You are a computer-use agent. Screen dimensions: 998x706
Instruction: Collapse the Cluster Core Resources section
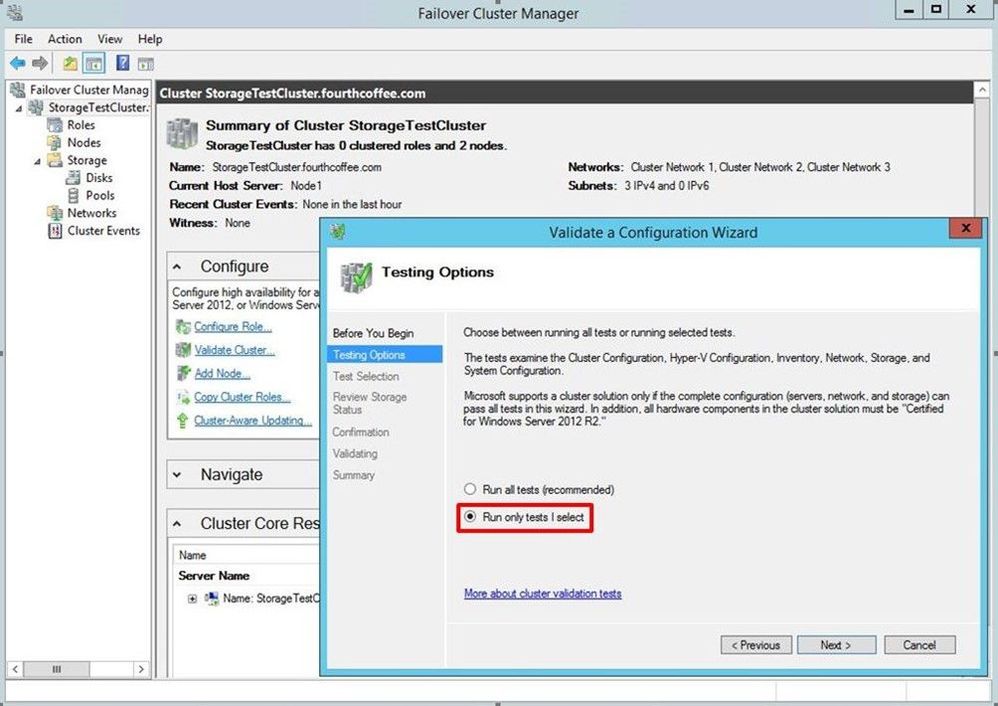click(177, 524)
